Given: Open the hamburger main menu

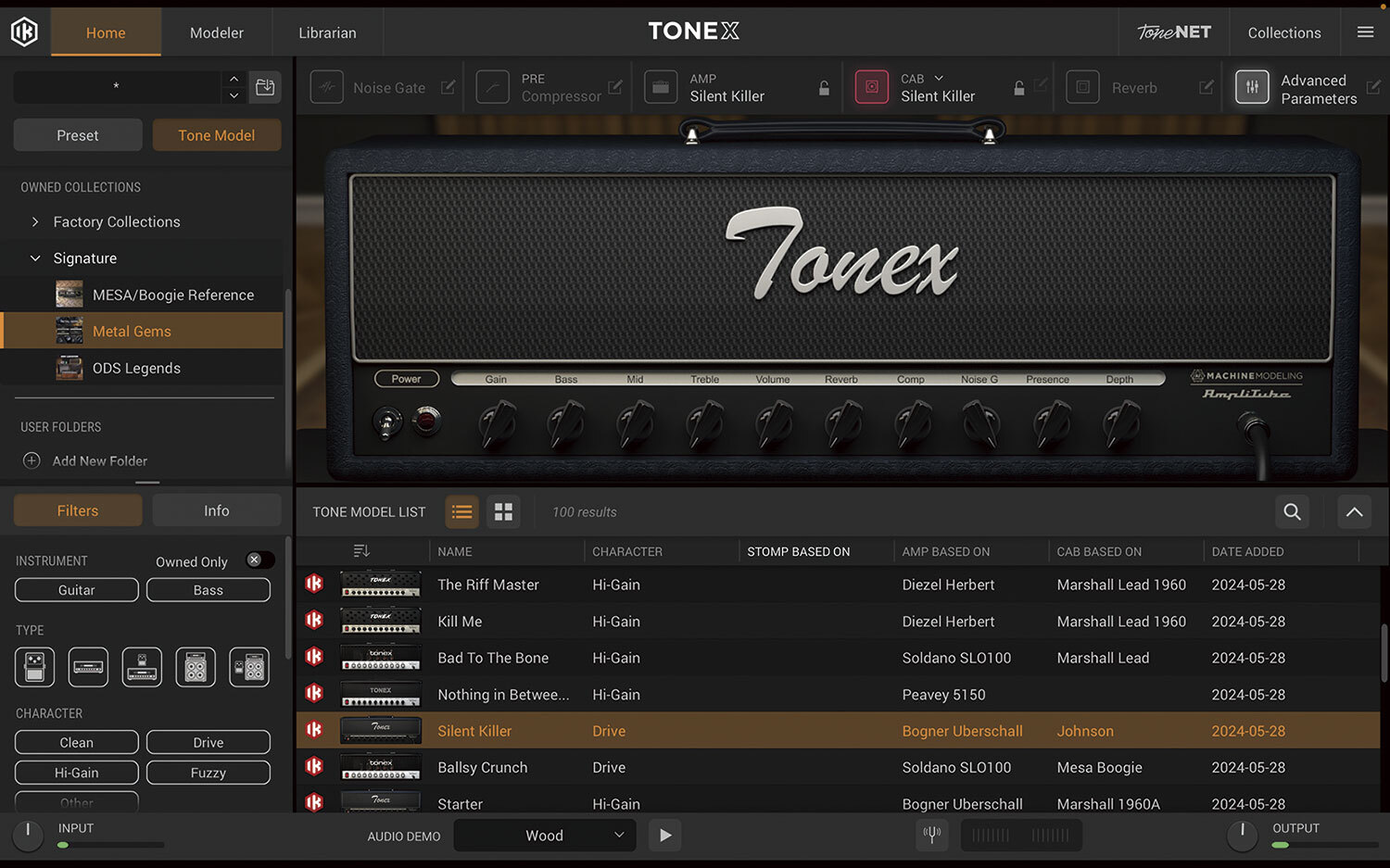Looking at the screenshot, I should pyautogui.click(x=1365, y=32).
